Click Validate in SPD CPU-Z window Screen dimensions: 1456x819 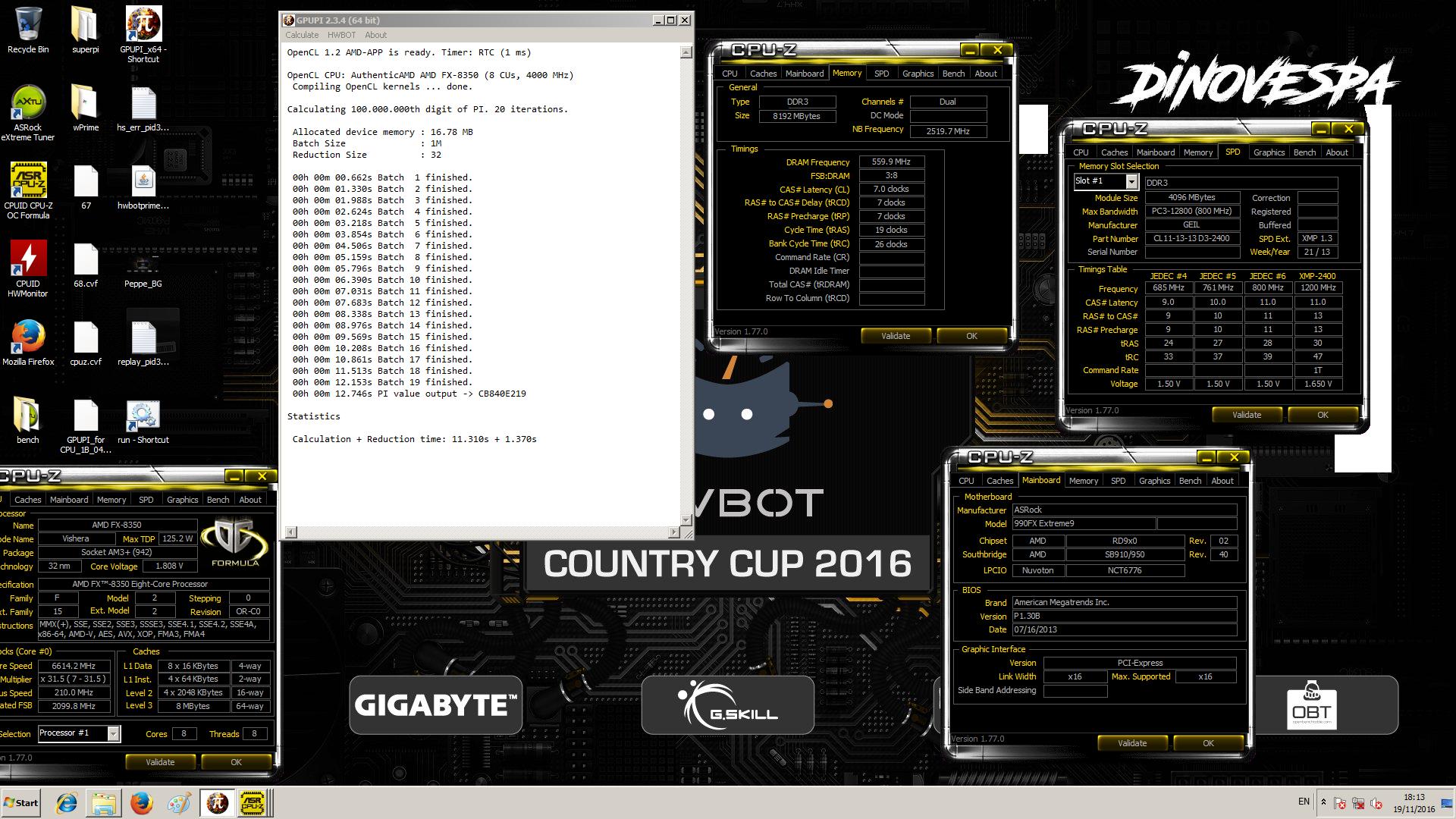(1247, 415)
